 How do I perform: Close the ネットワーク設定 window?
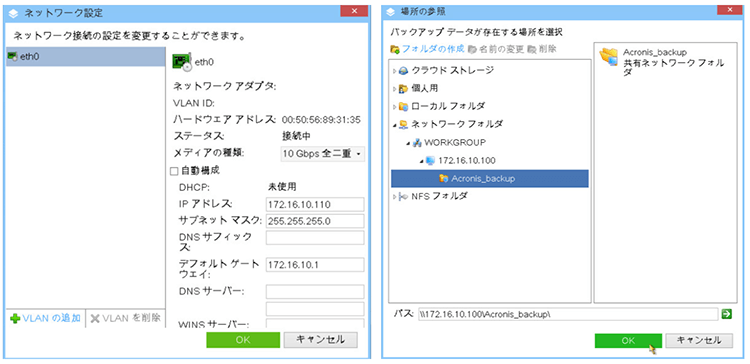pos(354,11)
